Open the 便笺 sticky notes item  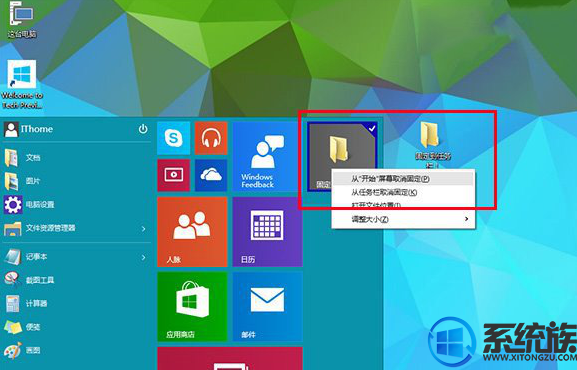(x=76, y=327)
